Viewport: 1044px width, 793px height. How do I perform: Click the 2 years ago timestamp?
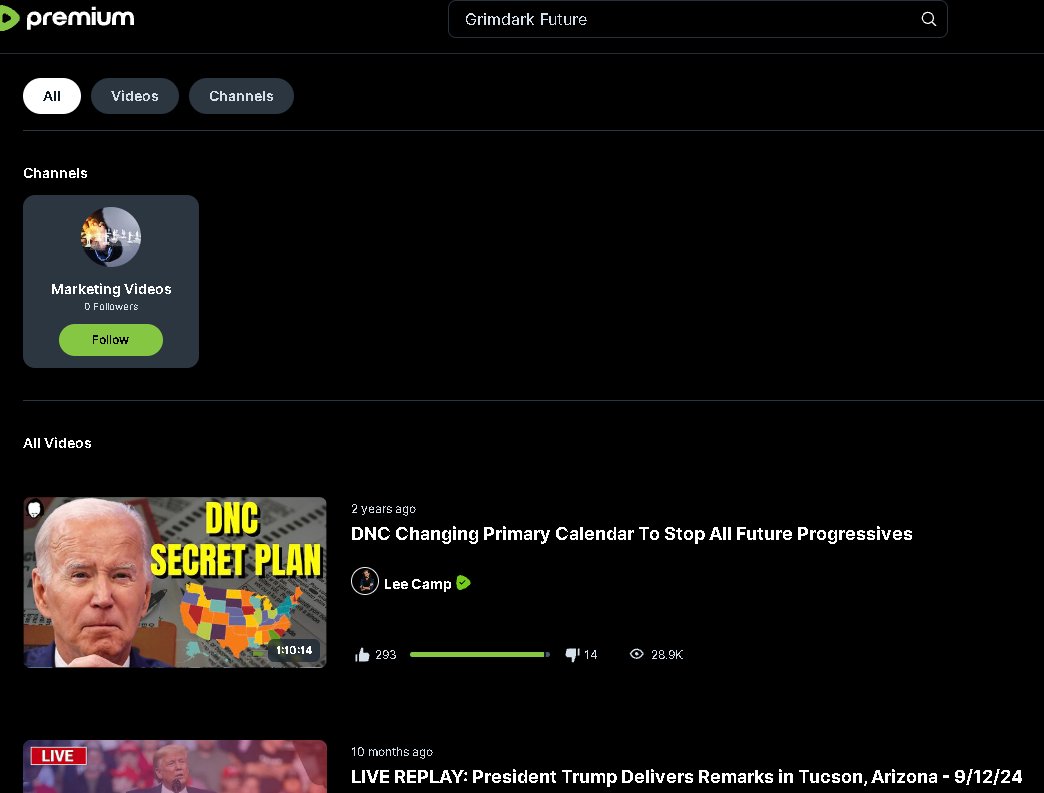pos(384,509)
